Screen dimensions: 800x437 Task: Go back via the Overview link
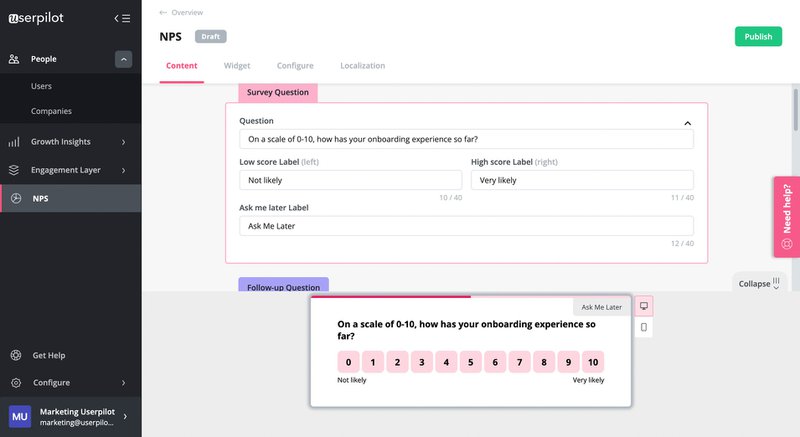click(181, 13)
